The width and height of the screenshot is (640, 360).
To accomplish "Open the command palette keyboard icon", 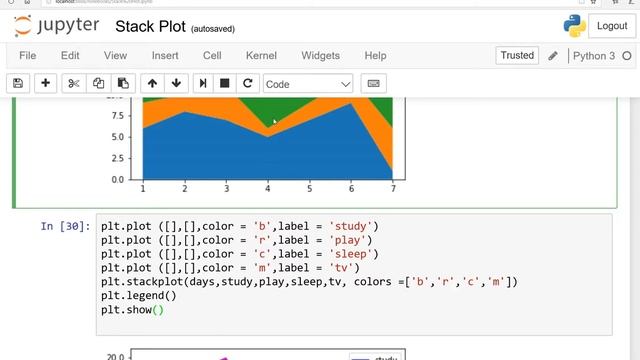I will tap(373, 84).
